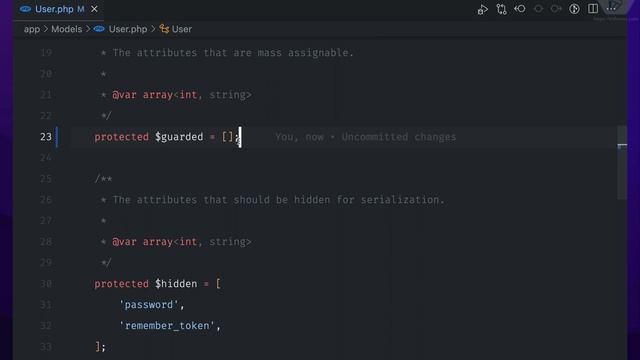
Task: Click comment 'The attributes that should be hidden for serialization.'
Action: coord(278,200)
